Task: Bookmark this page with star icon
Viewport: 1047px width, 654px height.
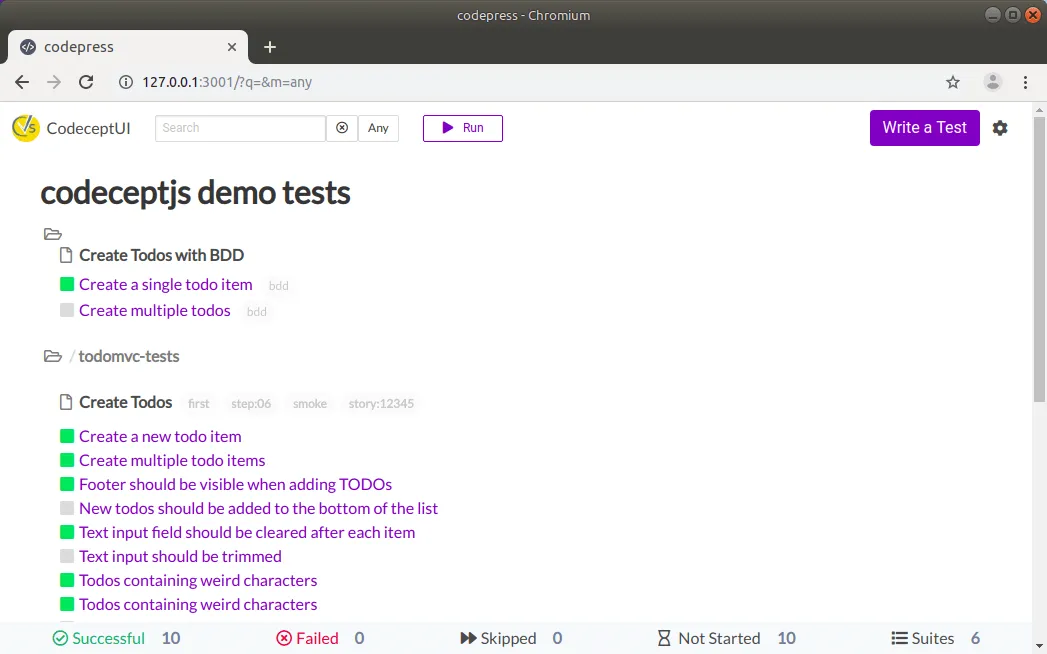Action: click(x=953, y=82)
